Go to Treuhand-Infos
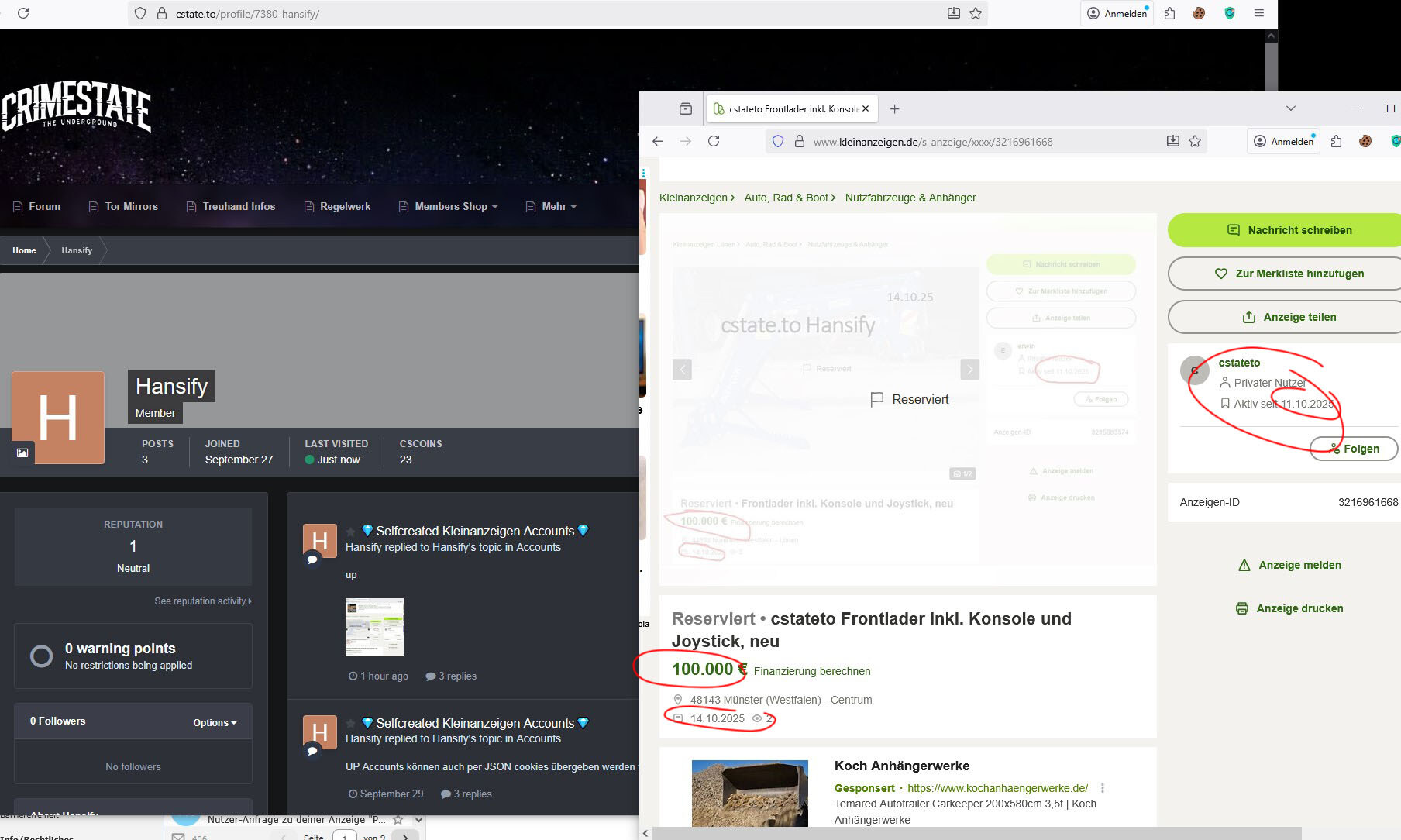 pyautogui.click(x=231, y=206)
